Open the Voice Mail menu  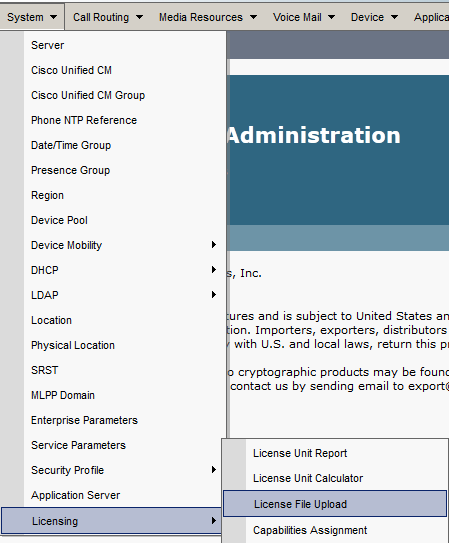(x=304, y=17)
